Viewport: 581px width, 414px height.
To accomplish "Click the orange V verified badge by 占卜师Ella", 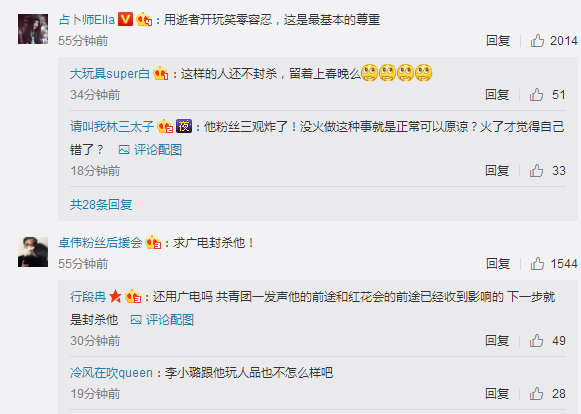I will tap(125, 19).
